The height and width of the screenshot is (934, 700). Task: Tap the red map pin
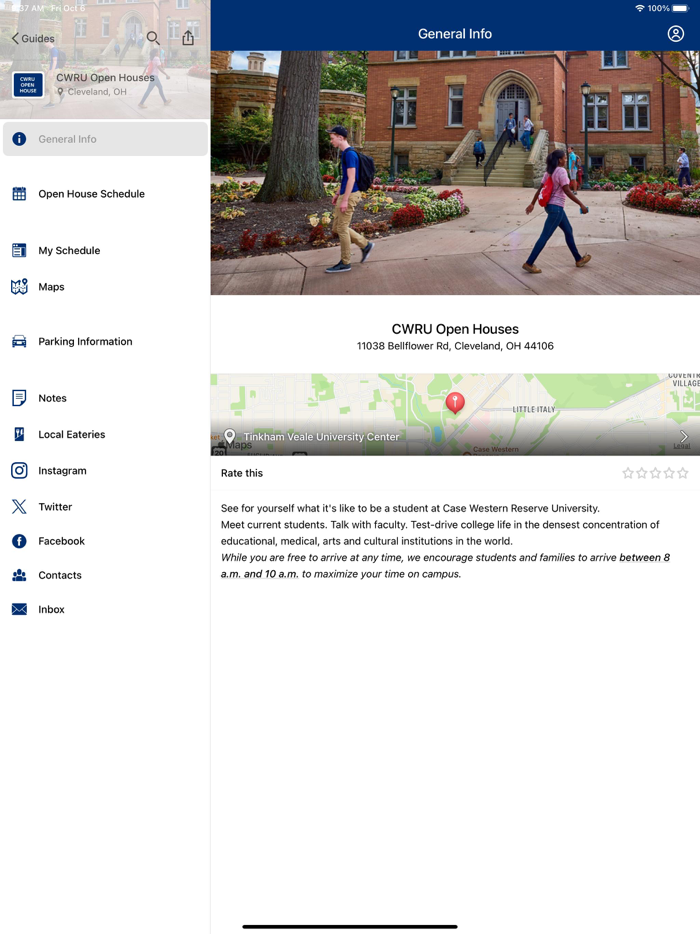pyautogui.click(x=455, y=403)
